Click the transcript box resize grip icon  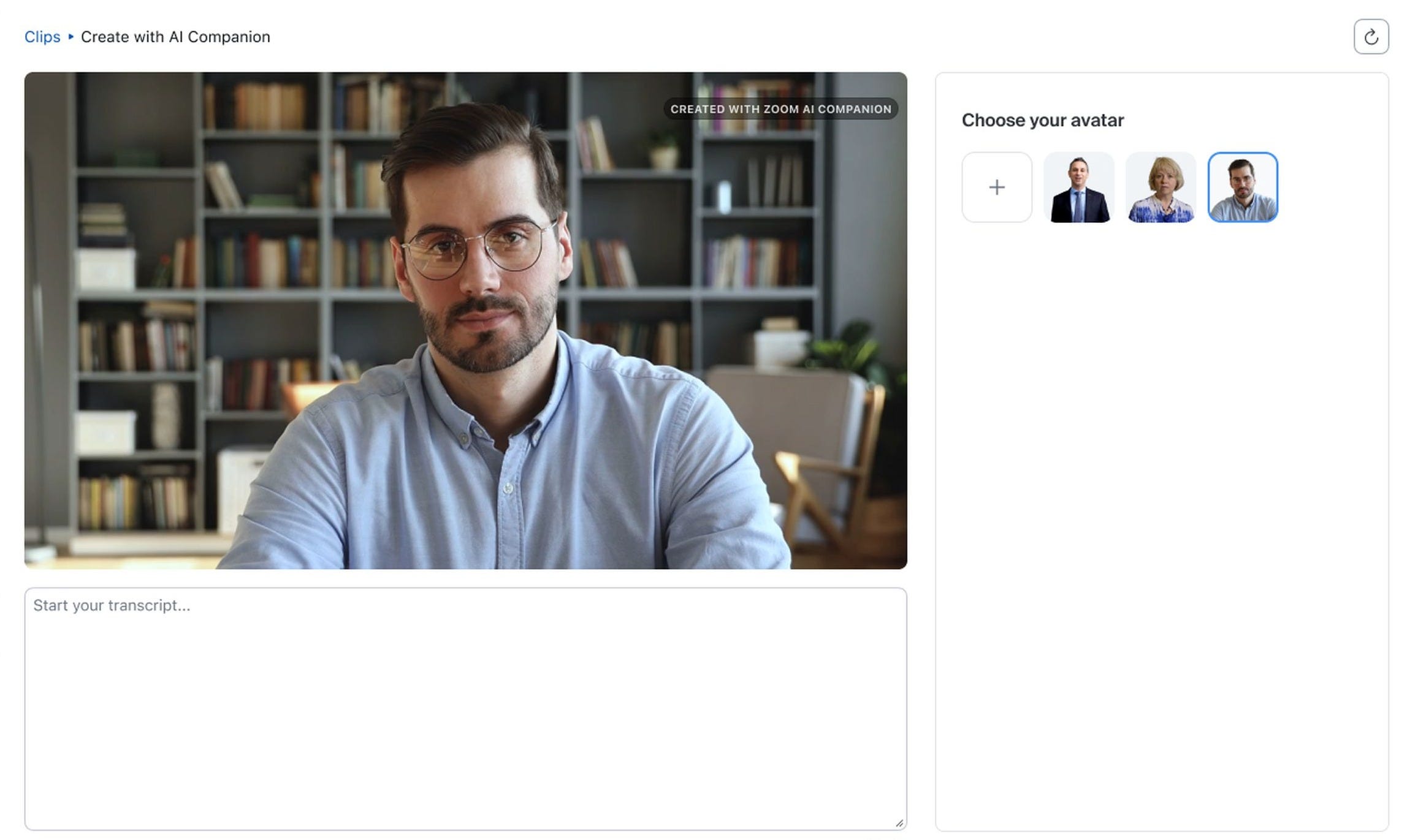coord(899,823)
